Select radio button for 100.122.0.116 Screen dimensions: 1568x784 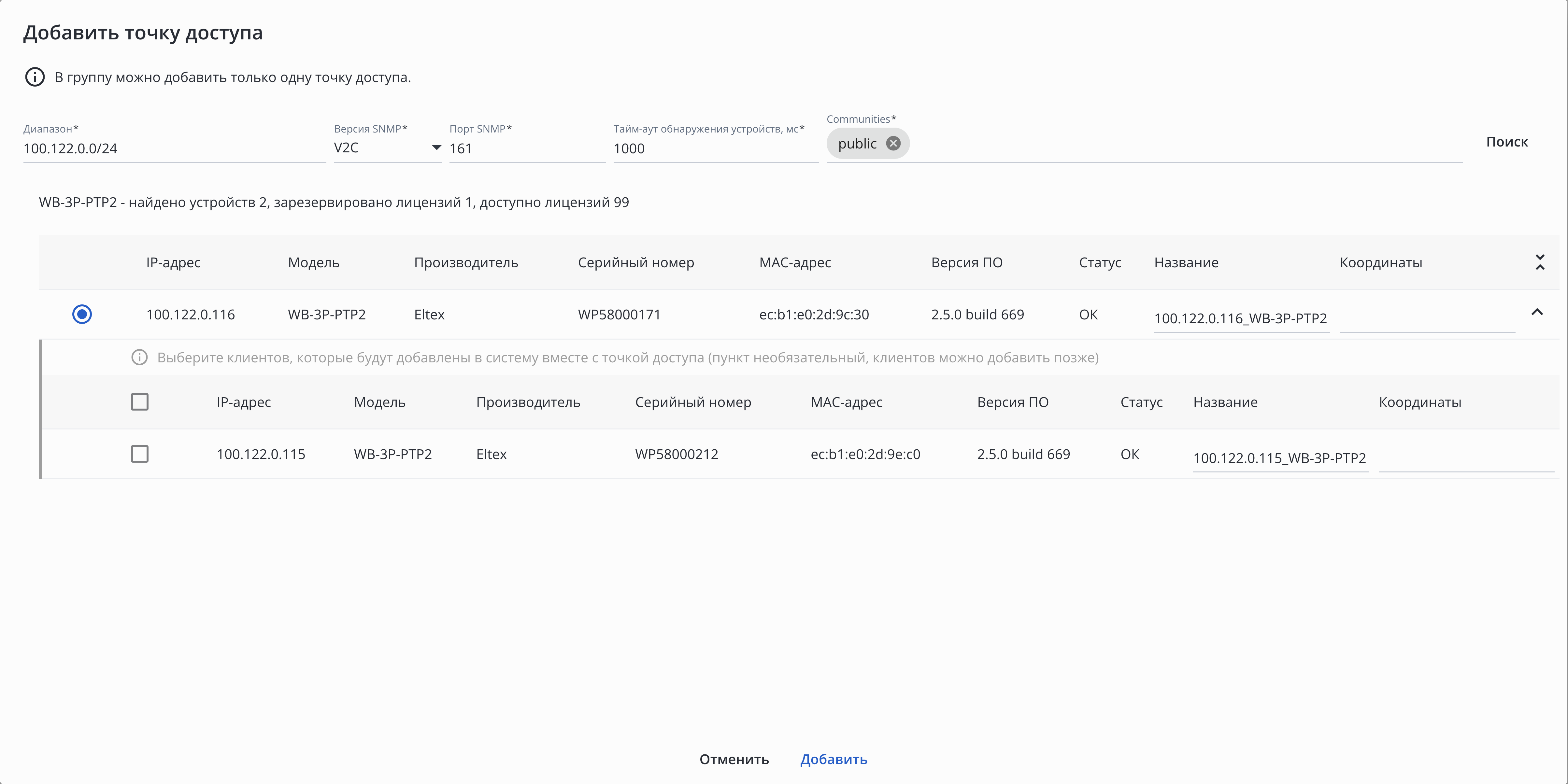click(82, 315)
